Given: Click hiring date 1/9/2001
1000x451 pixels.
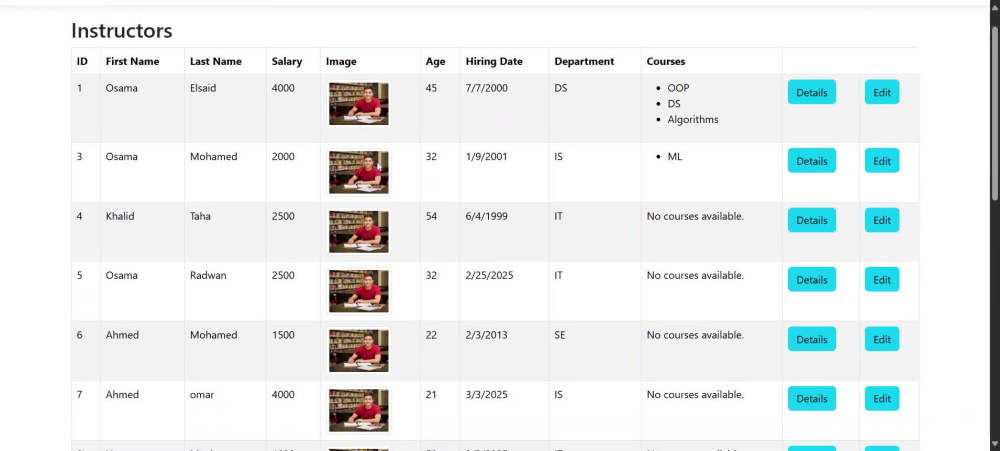Looking at the screenshot, I should pyautogui.click(x=487, y=156).
